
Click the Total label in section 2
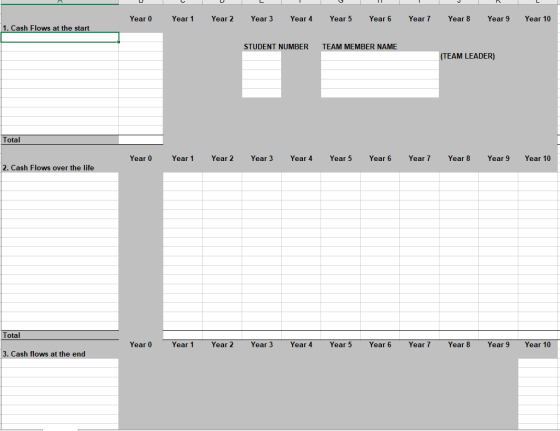click(x=11, y=335)
